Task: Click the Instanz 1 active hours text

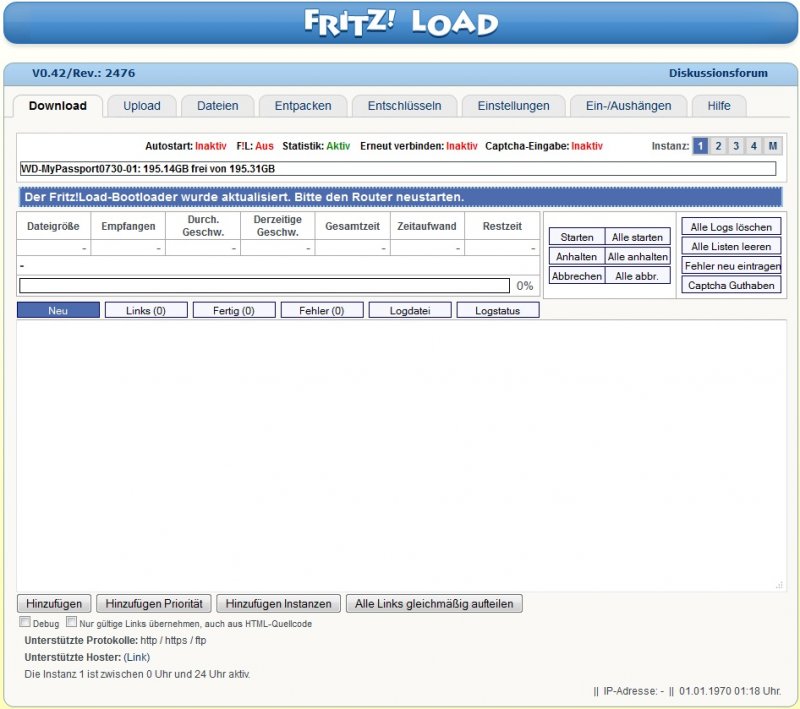Action: point(137,674)
